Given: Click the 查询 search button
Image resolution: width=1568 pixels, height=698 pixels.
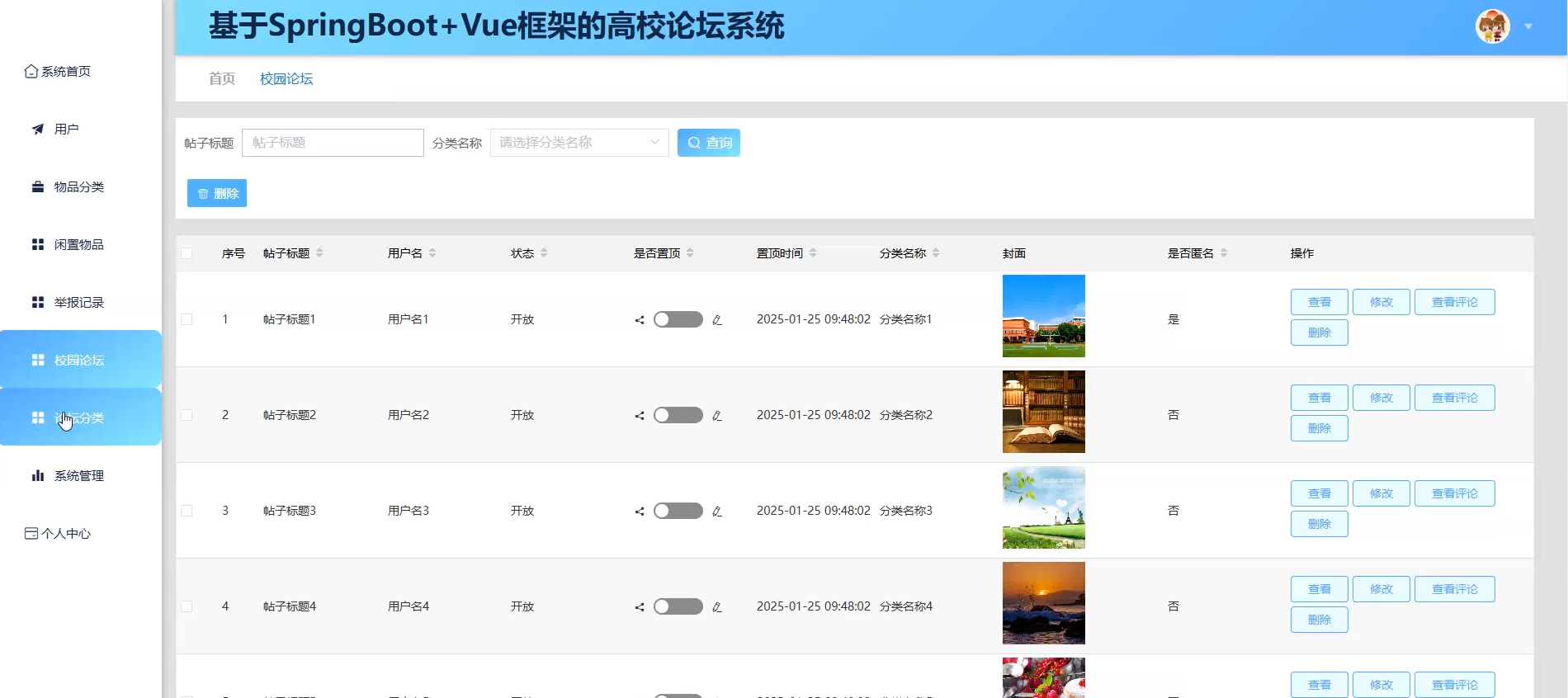Looking at the screenshot, I should pyautogui.click(x=709, y=143).
